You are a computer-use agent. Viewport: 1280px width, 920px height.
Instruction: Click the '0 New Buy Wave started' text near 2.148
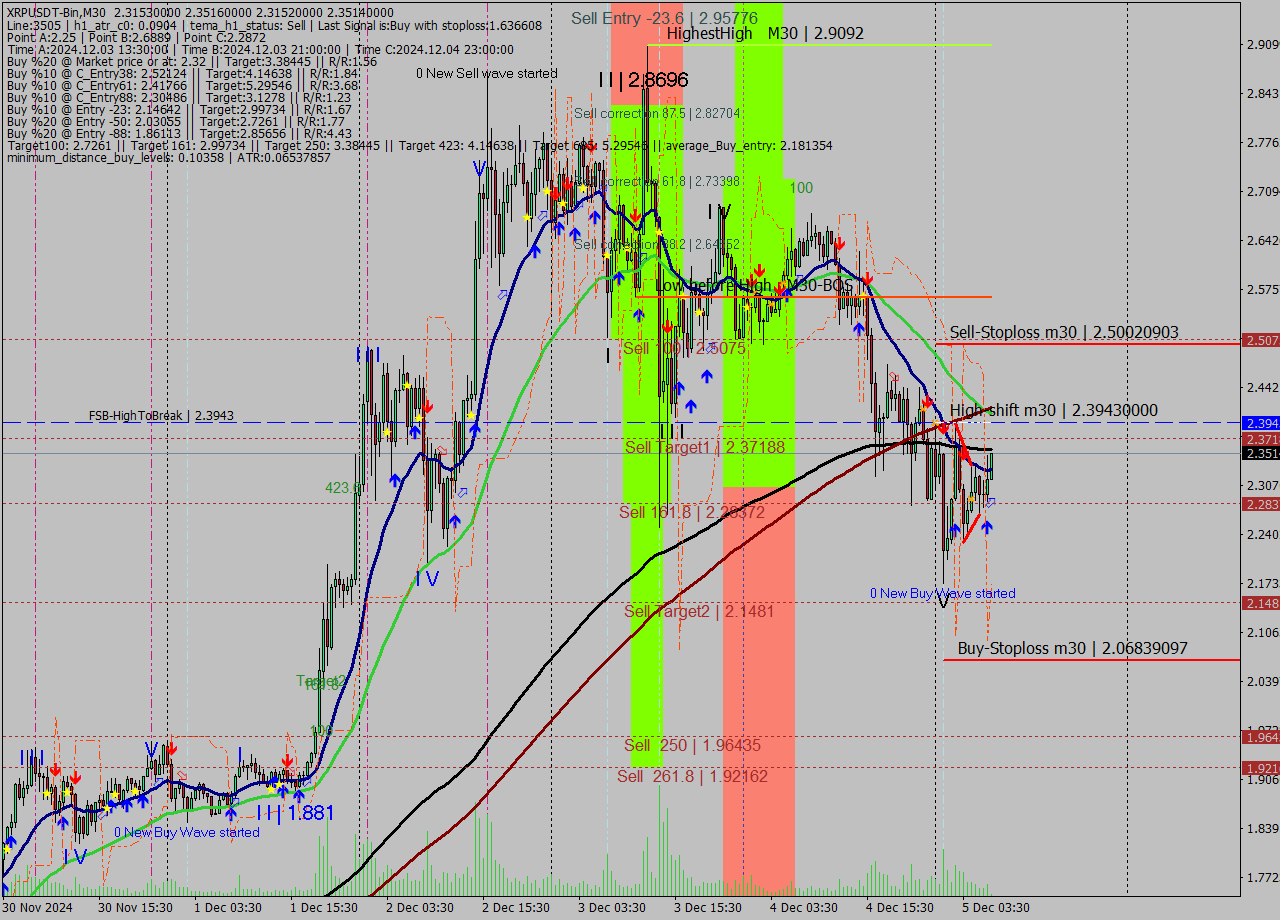point(942,593)
